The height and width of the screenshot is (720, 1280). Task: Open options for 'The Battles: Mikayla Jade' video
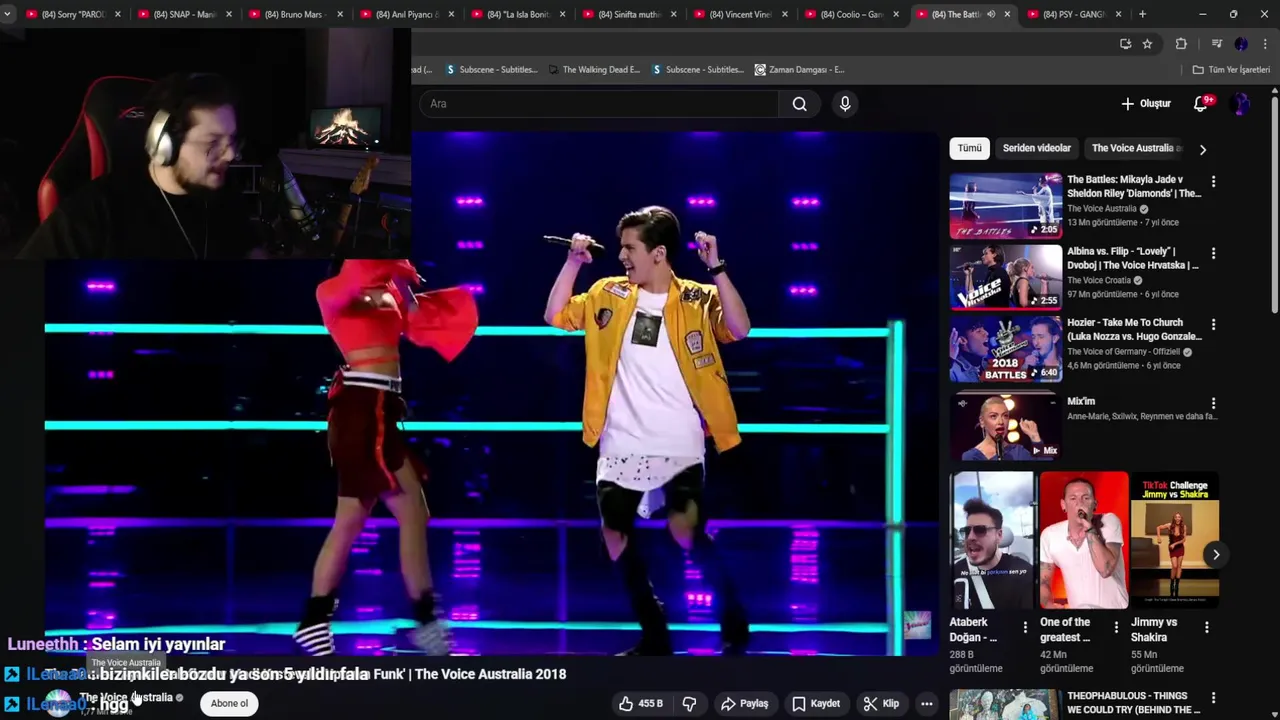point(1213,182)
